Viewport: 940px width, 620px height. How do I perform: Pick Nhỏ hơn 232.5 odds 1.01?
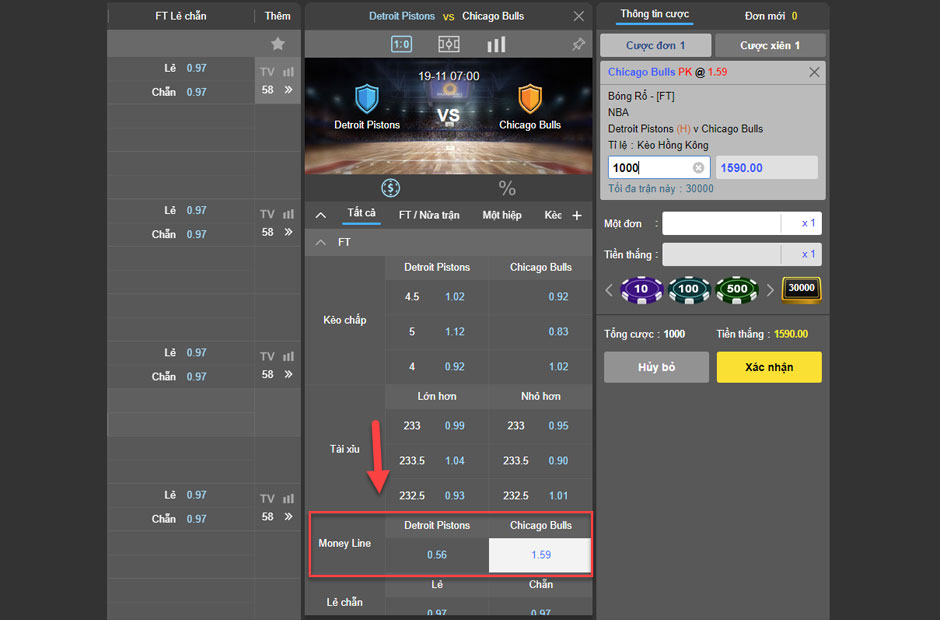click(558, 496)
